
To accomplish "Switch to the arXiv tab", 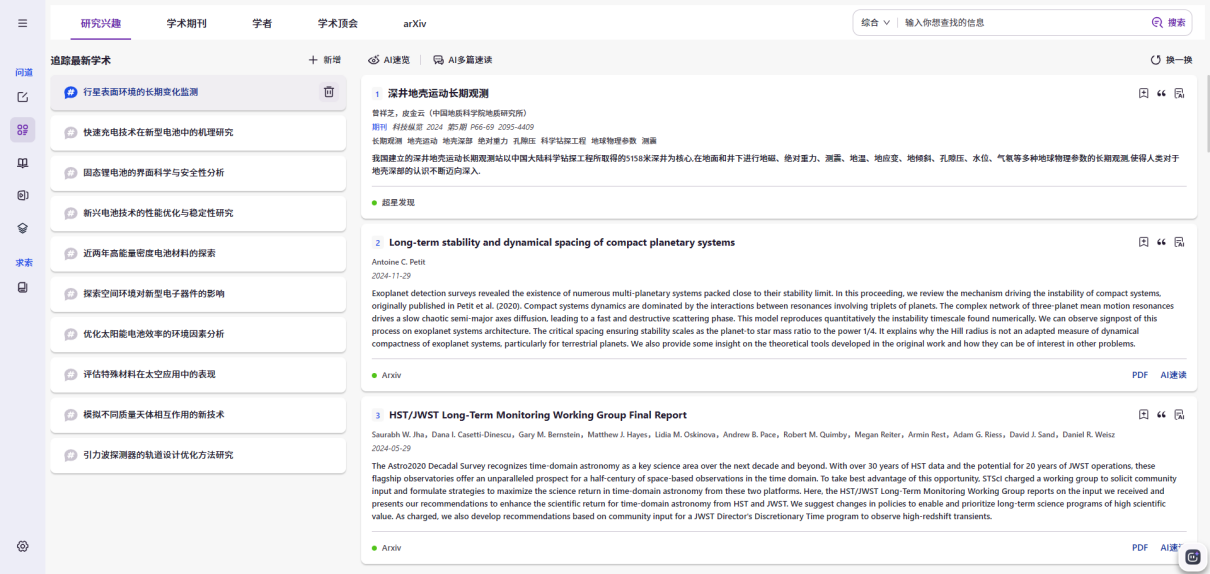I will point(415,22).
